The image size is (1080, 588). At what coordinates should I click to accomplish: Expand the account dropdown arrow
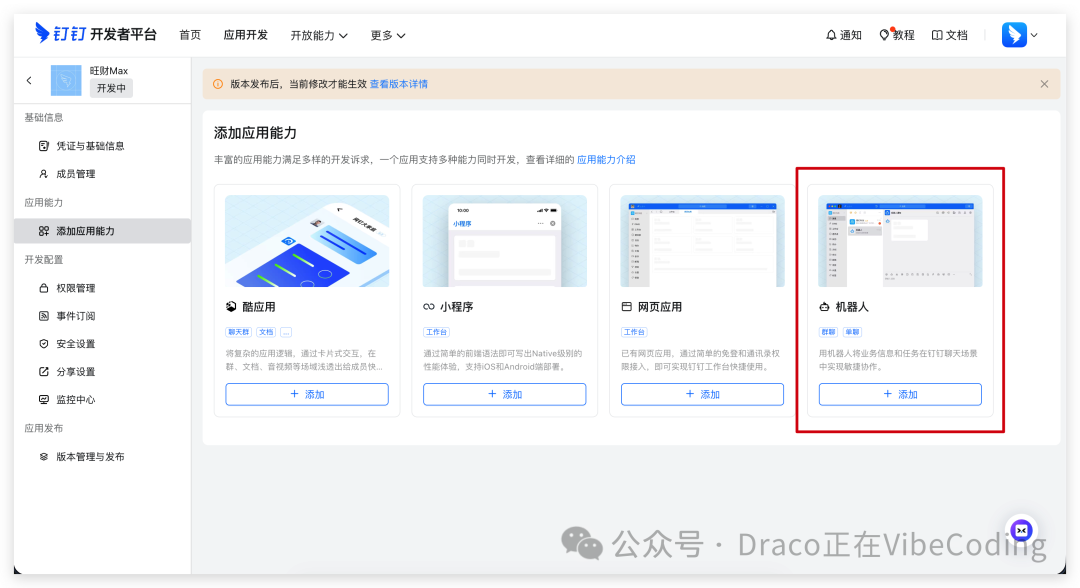tap(1034, 35)
